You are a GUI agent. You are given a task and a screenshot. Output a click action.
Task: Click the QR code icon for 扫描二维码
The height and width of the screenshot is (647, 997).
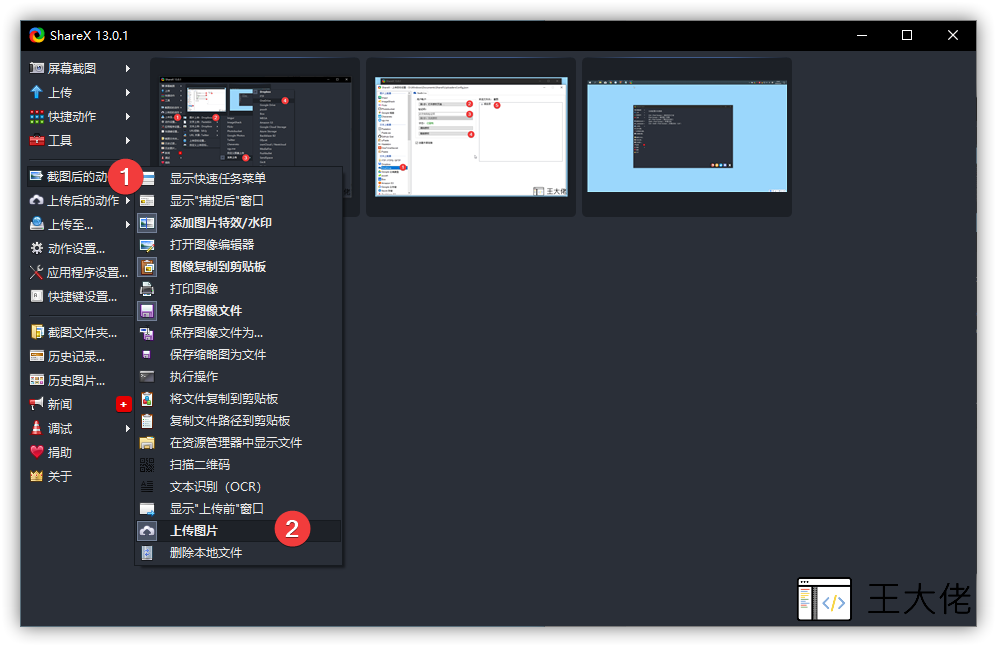point(147,465)
